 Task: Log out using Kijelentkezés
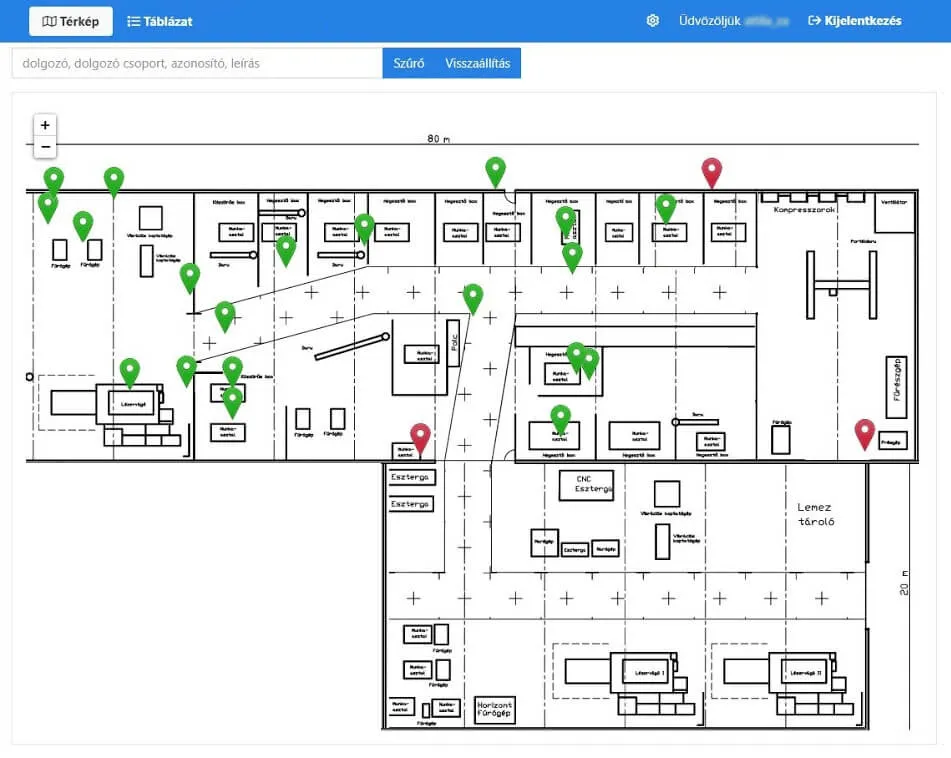(855, 21)
